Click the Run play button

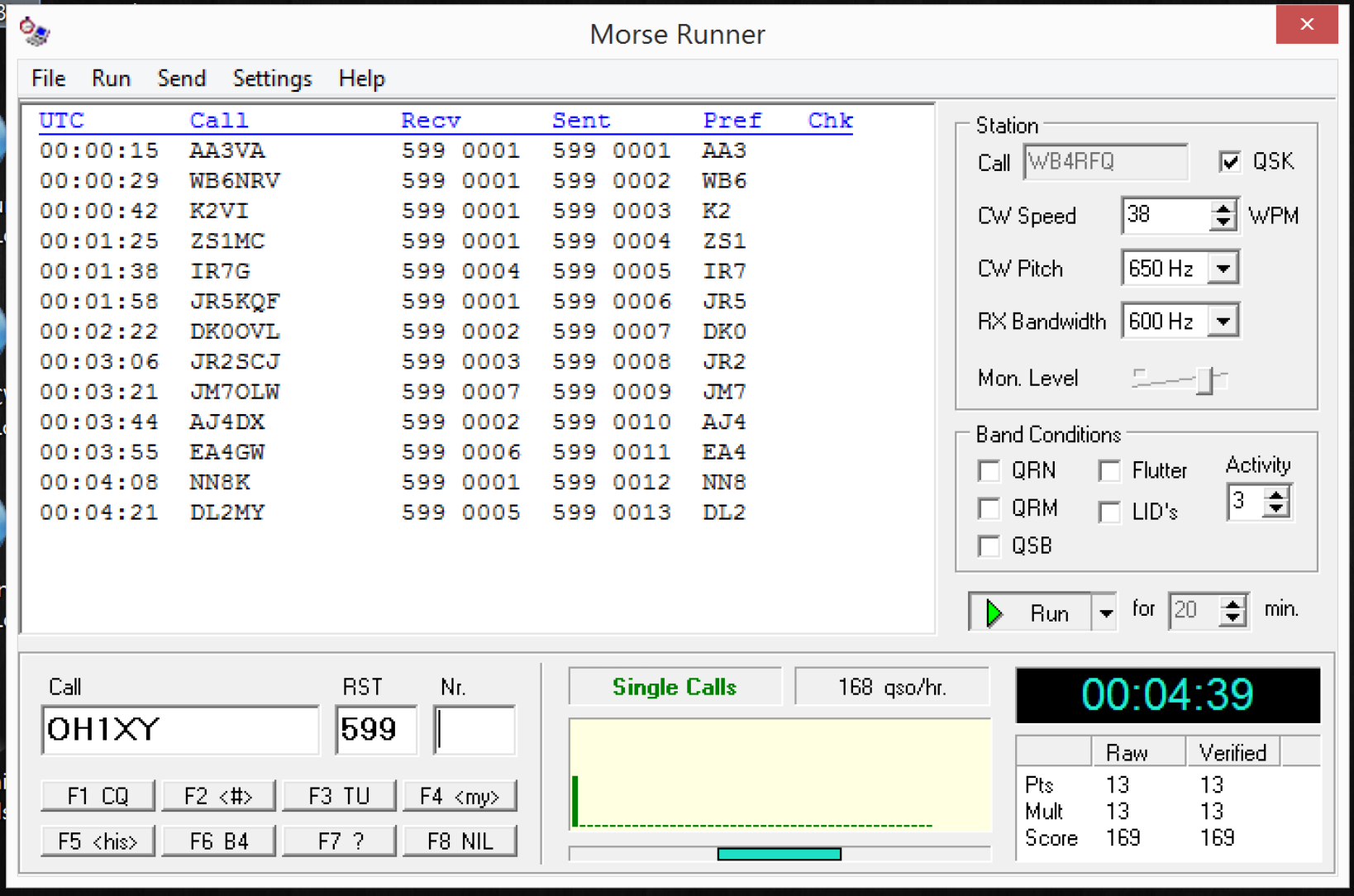1030,613
